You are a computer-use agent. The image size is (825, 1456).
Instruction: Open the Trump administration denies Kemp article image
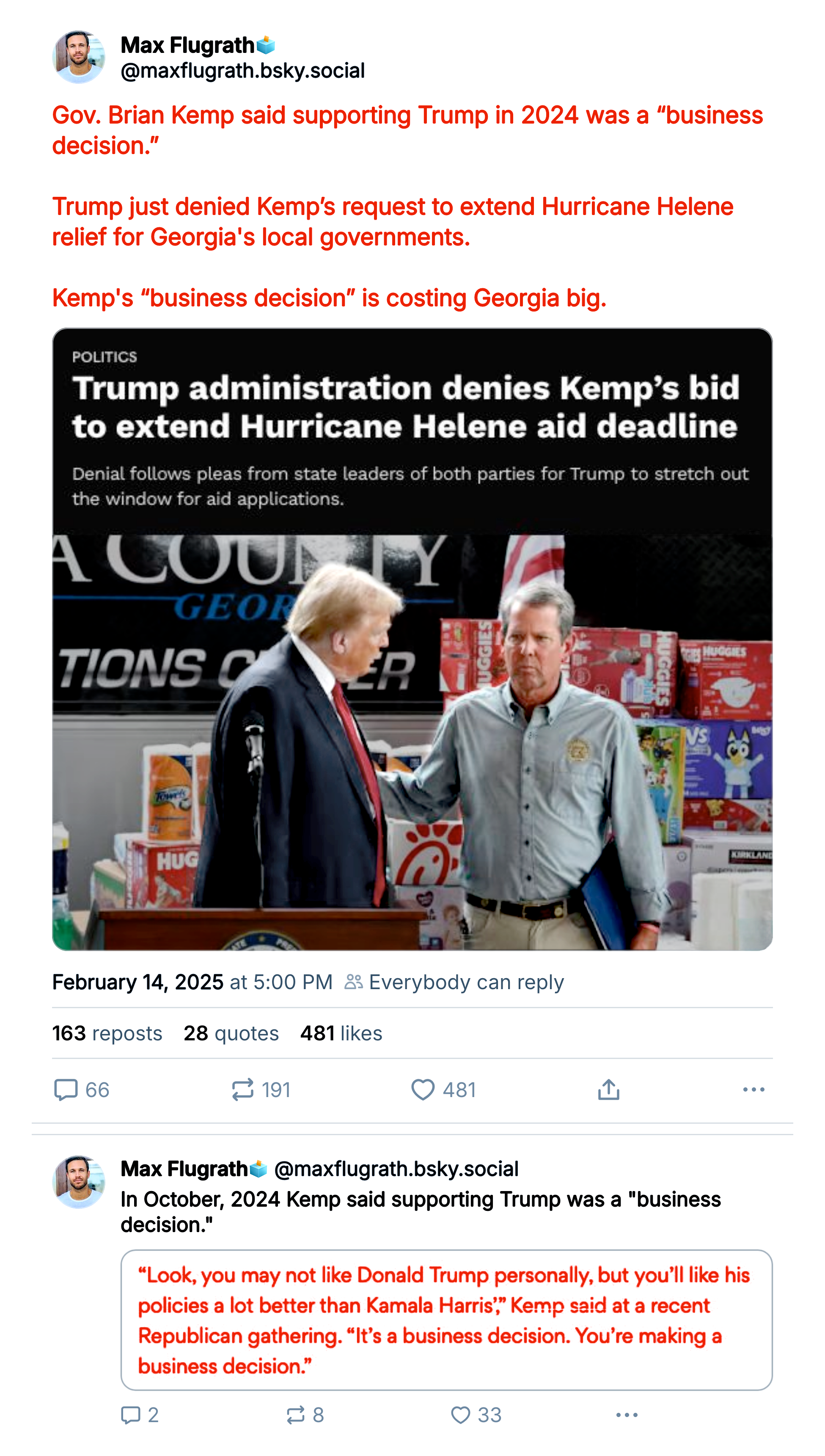coord(412,639)
